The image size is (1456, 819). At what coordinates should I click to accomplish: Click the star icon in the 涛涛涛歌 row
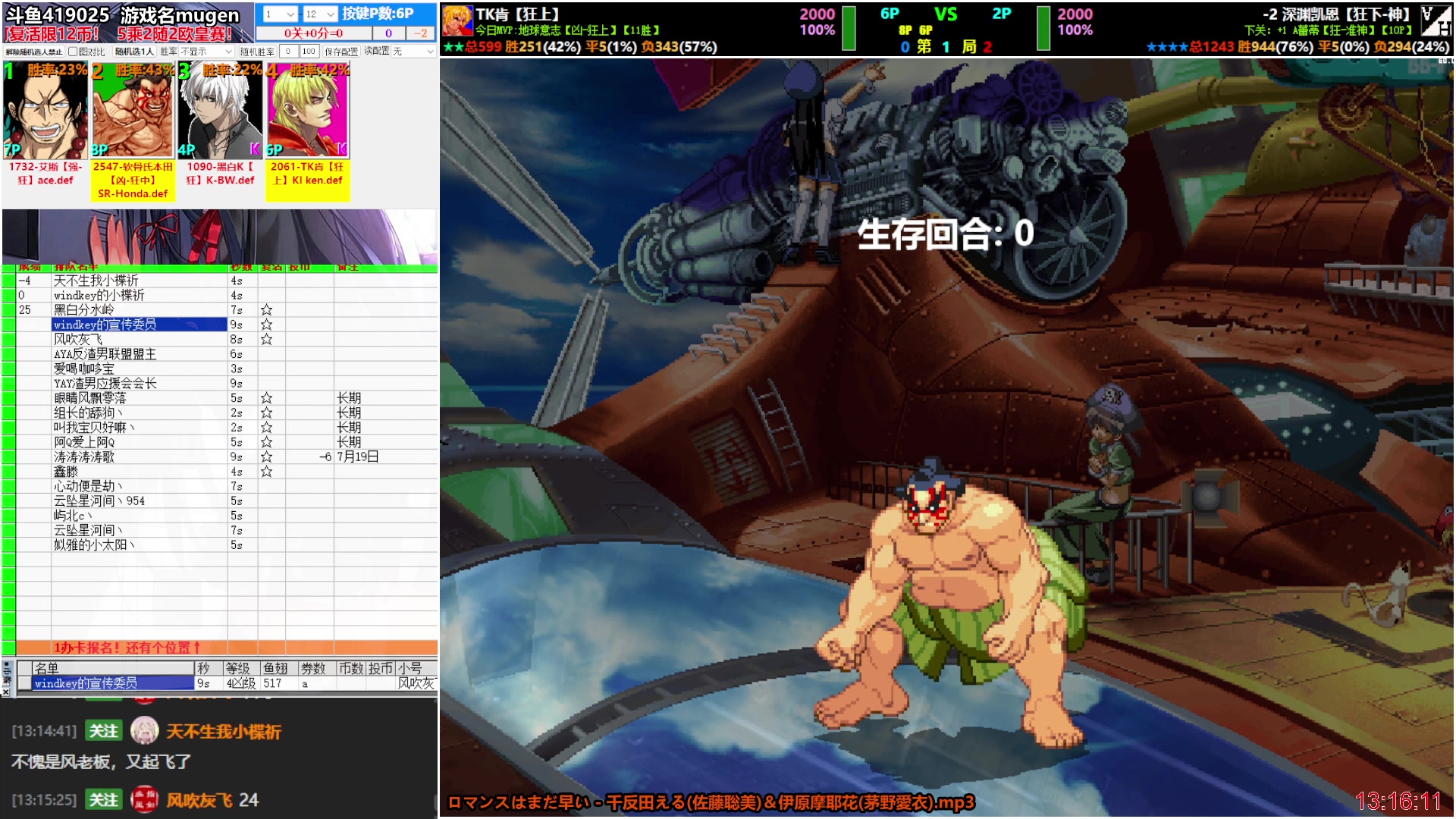pos(266,457)
